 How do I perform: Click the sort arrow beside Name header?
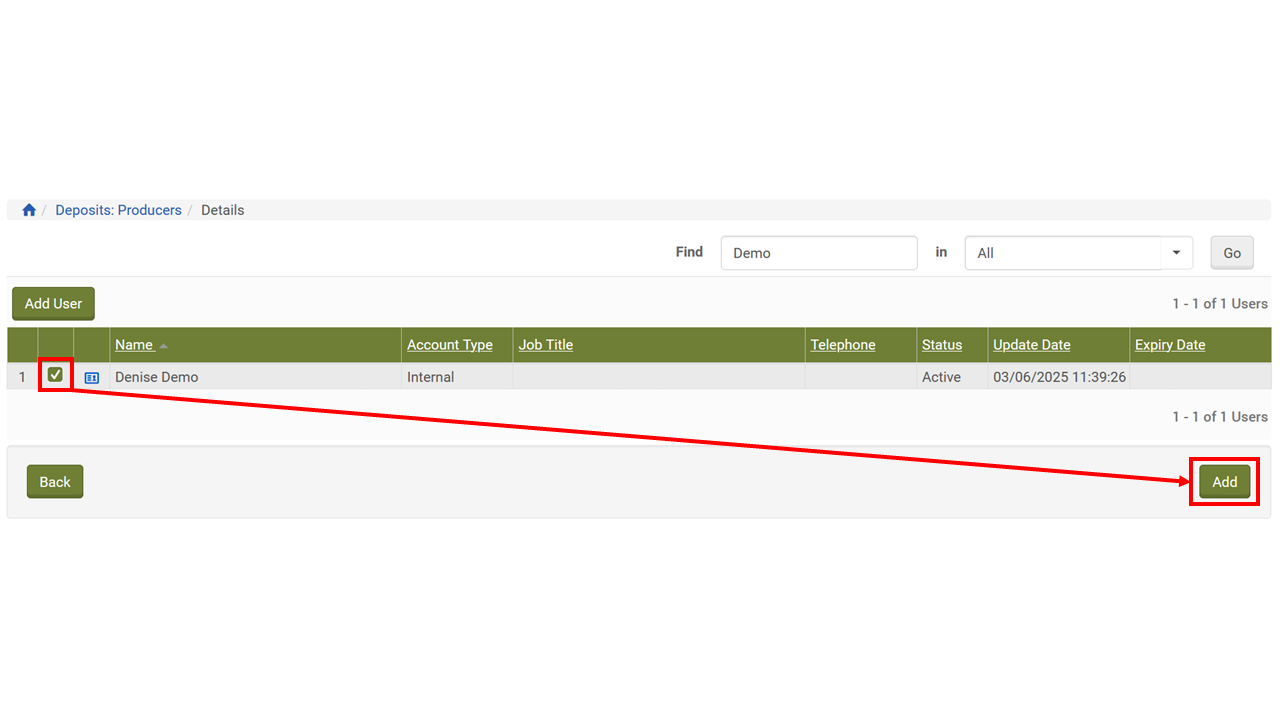pyautogui.click(x=164, y=346)
